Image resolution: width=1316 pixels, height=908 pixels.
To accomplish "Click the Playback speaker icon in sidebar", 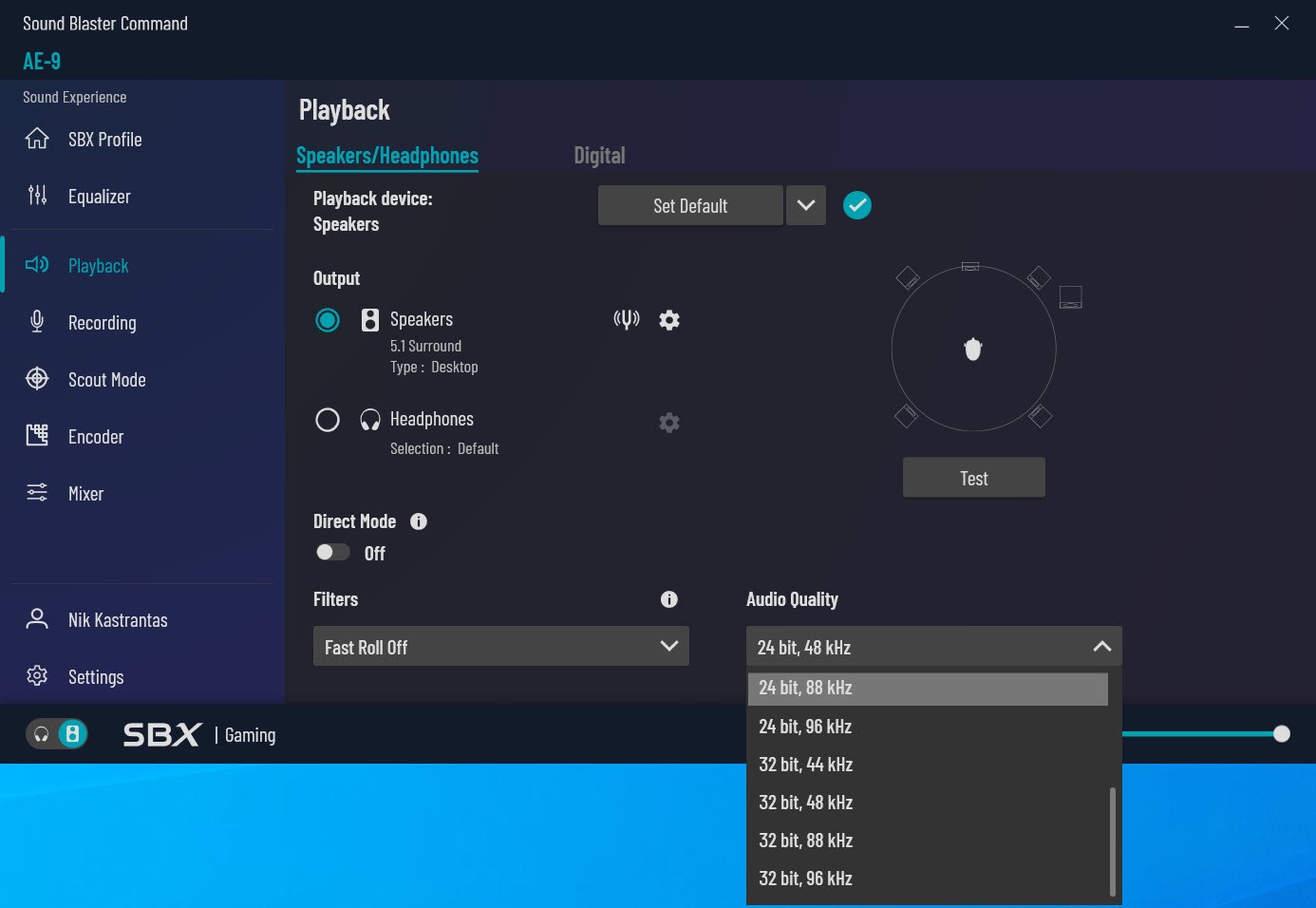I will 37,265.
